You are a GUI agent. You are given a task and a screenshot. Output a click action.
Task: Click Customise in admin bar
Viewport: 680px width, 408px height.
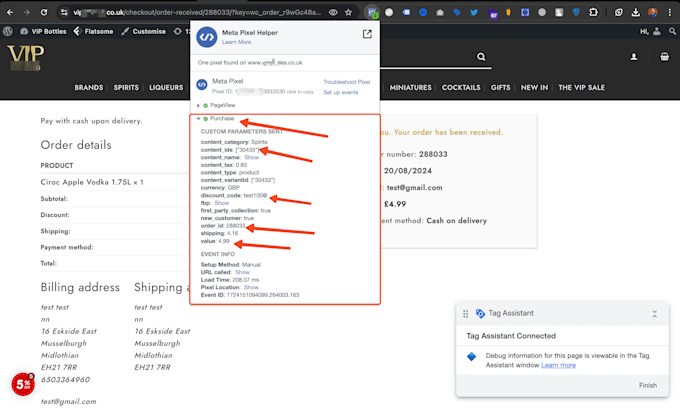(x=144, y=31)
